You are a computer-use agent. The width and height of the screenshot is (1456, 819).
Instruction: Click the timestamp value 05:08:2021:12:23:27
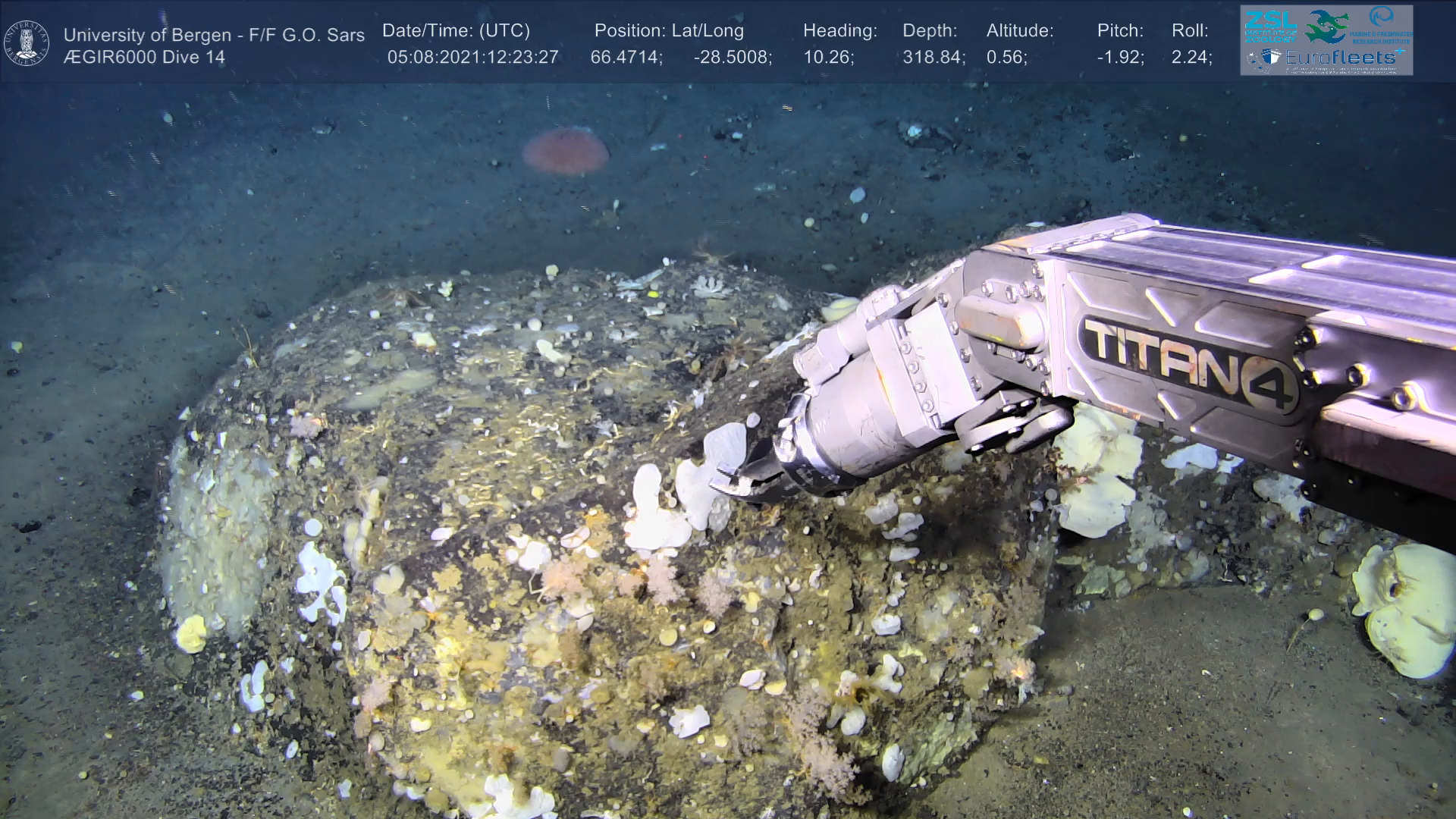pyautogui.click(x=472, y=58)
